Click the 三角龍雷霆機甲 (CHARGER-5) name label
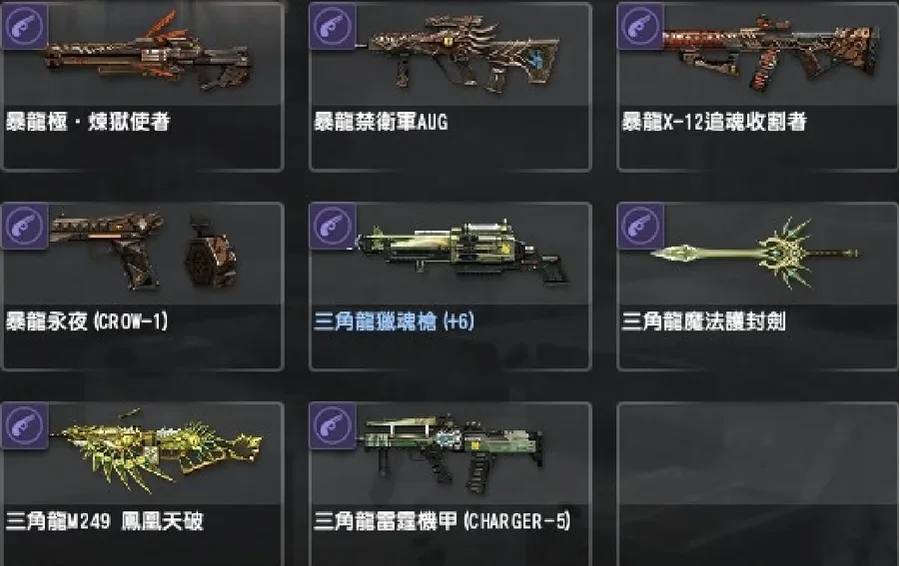The image size is (900, 566). coord(442,521)
